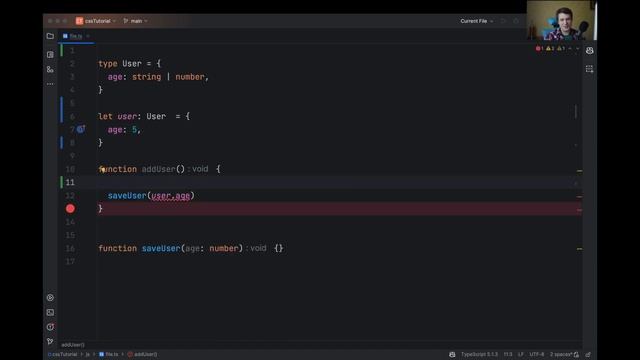
Task: Open the Database tool window icon
Action: click(589, 69)
